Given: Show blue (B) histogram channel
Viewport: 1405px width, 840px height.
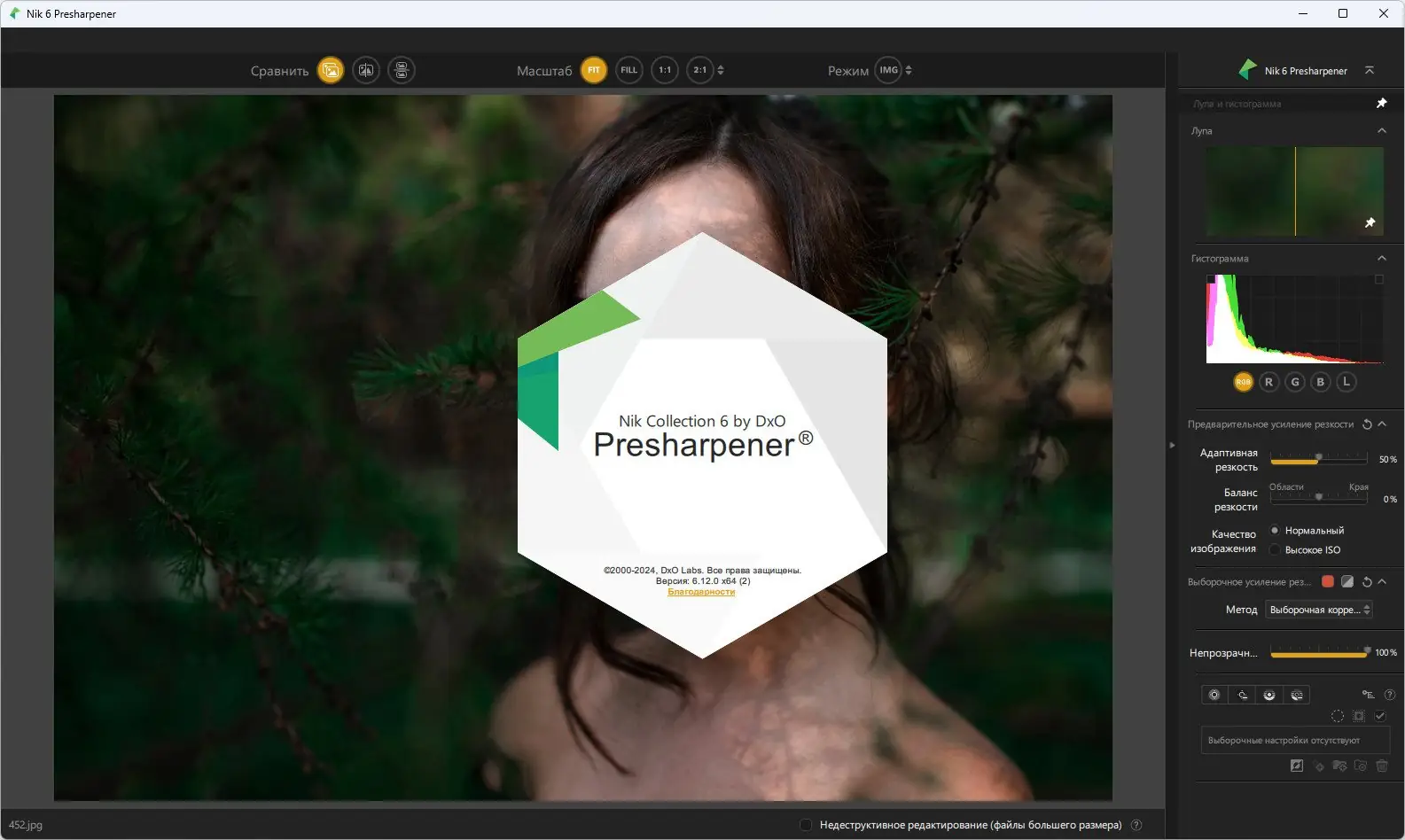Looking at the screenshot, I should tap(1321, 382).
